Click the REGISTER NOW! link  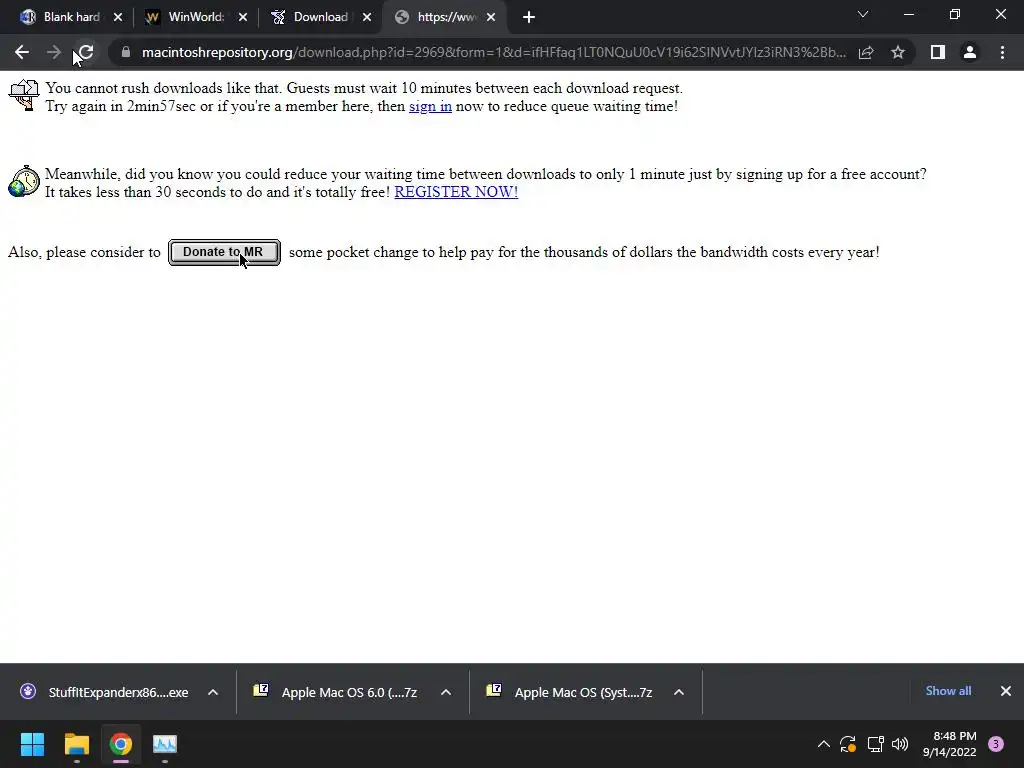point(456,192)
